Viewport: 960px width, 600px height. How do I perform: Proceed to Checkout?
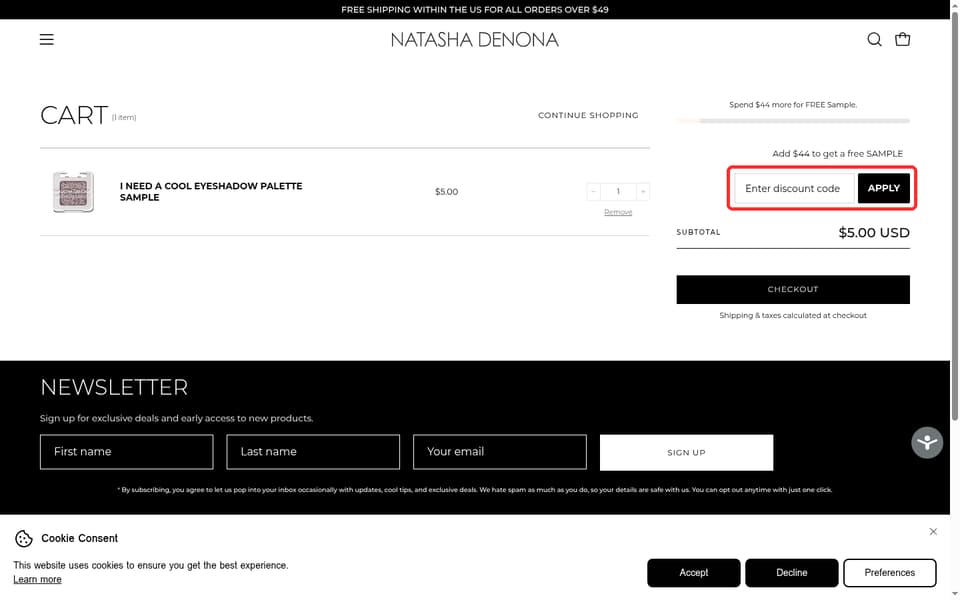tap(793, 290)
